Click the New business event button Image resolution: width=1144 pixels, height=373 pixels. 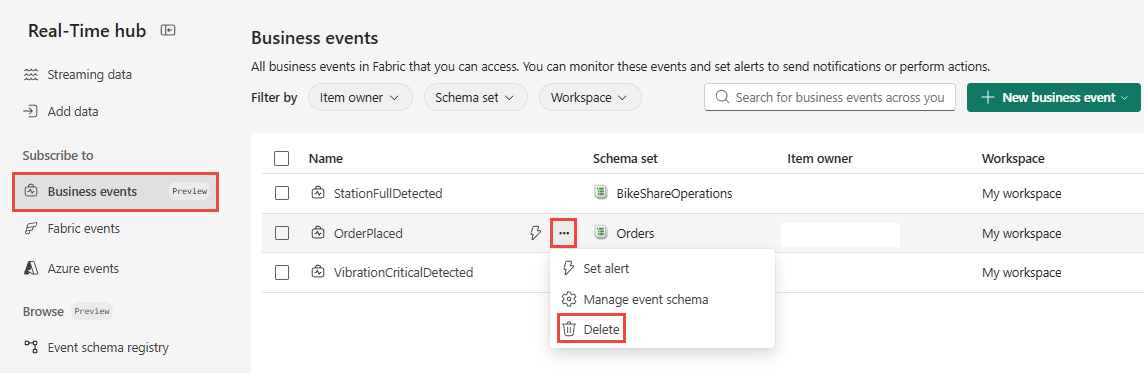1054,97
